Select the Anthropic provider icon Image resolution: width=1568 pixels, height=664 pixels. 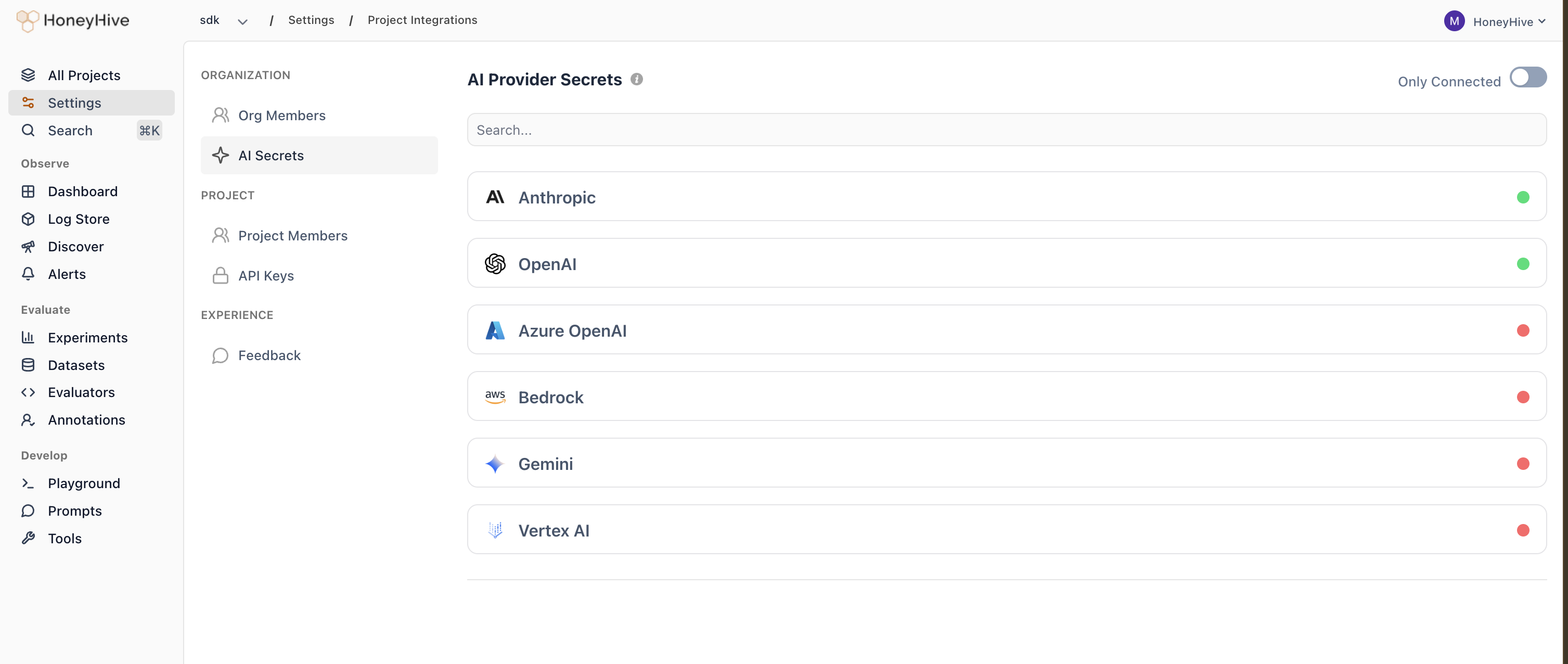pyautogui.click(x=495, y=197)
